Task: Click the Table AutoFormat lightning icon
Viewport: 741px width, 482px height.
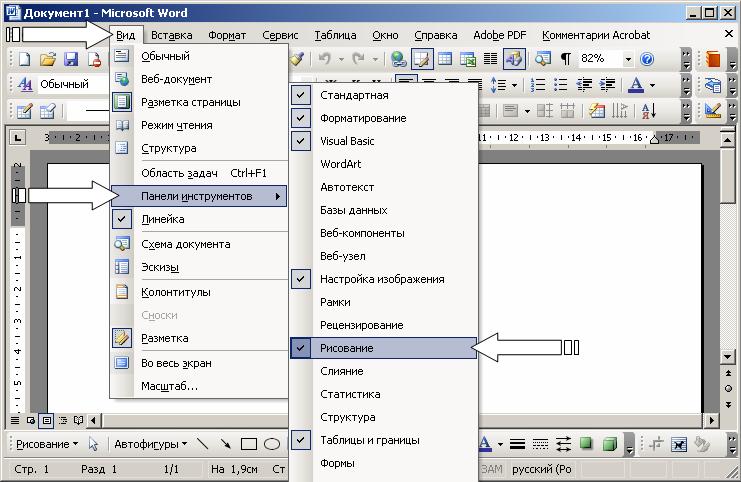Action: [597, 111]
